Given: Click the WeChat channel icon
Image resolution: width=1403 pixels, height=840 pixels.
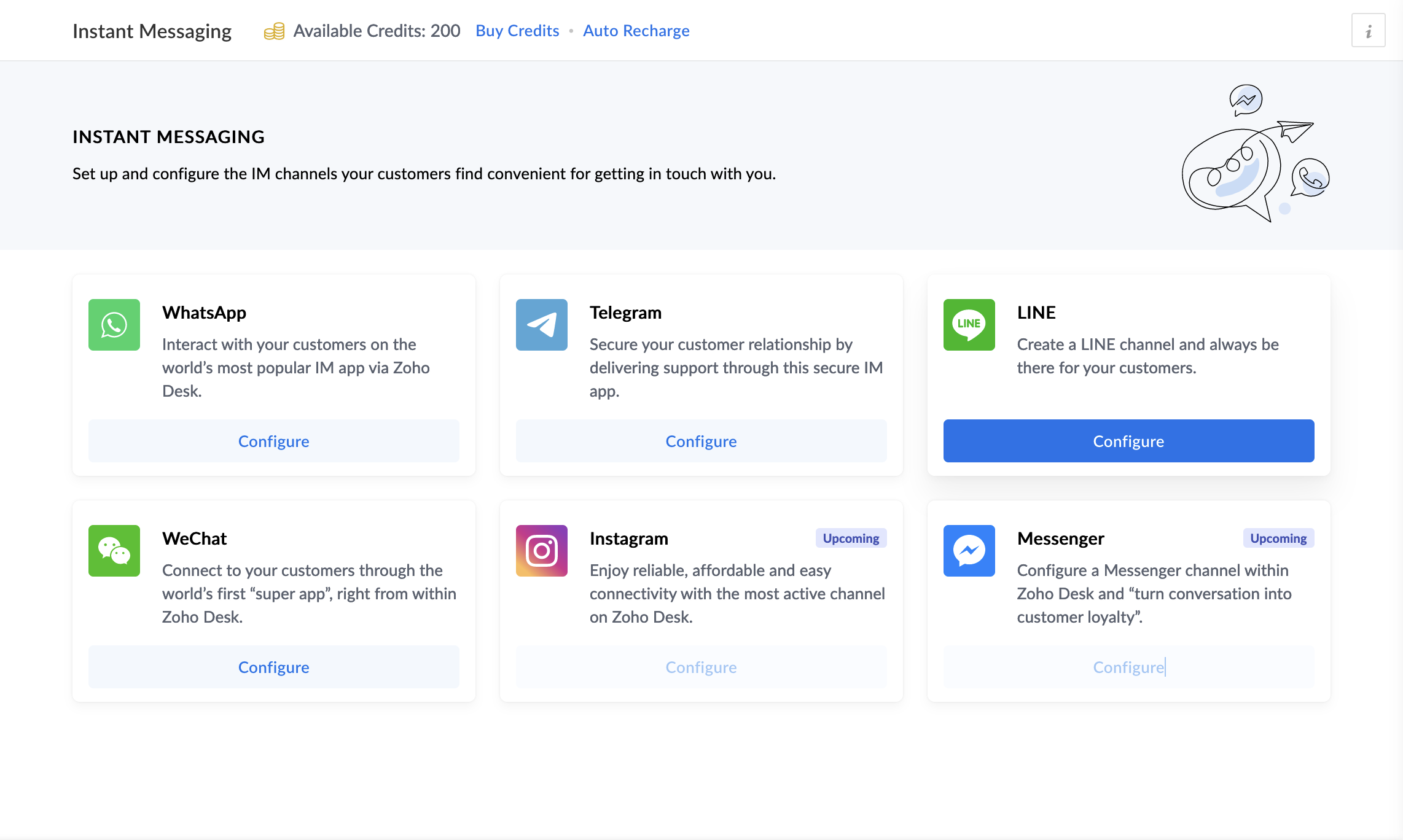Looking at the screenshot, I should point(114,551).
